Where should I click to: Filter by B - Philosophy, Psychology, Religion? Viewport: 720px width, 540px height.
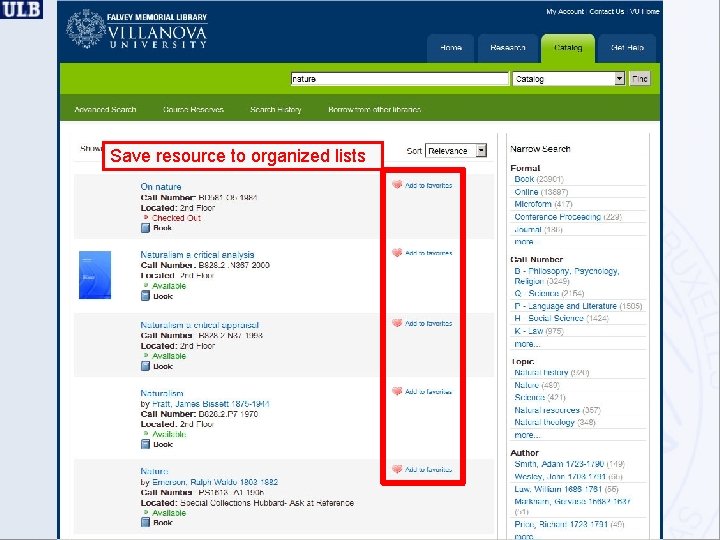click(x=567, y=276)
